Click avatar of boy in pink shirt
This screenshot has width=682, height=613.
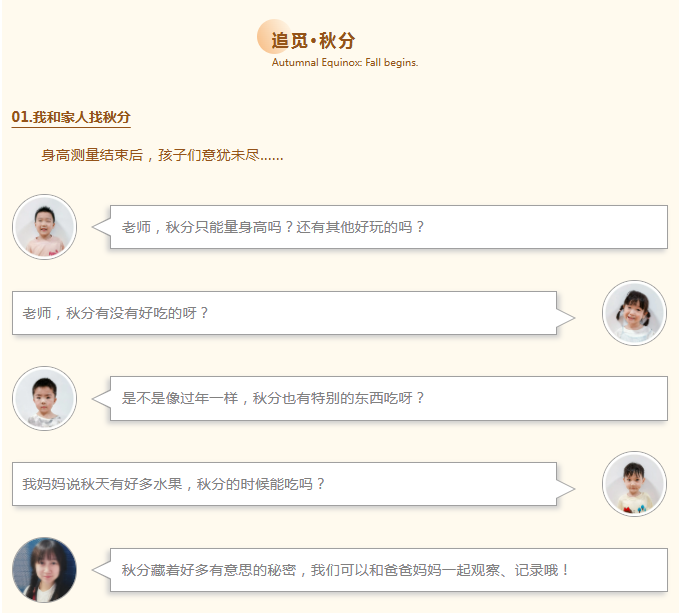(x=44, y=227)
